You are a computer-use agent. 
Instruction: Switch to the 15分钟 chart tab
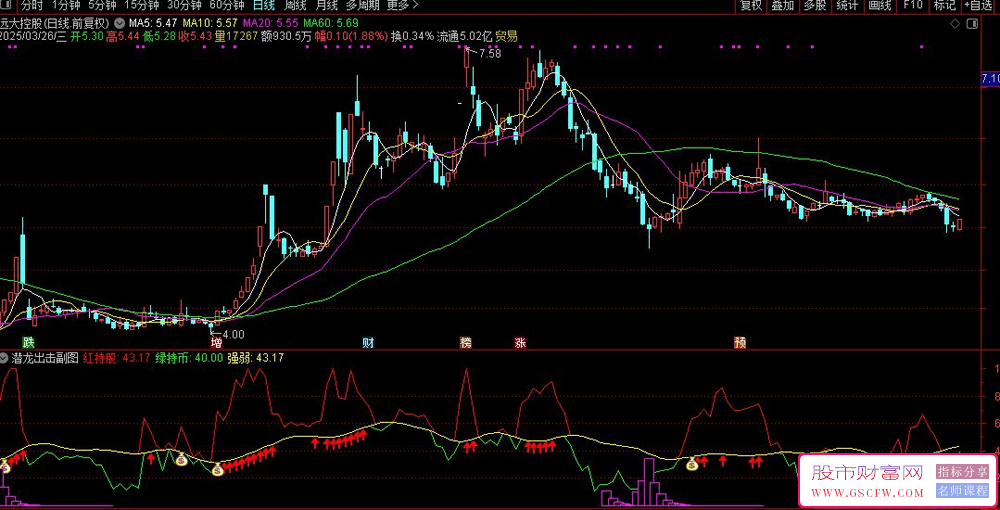(x=142, y=6)
